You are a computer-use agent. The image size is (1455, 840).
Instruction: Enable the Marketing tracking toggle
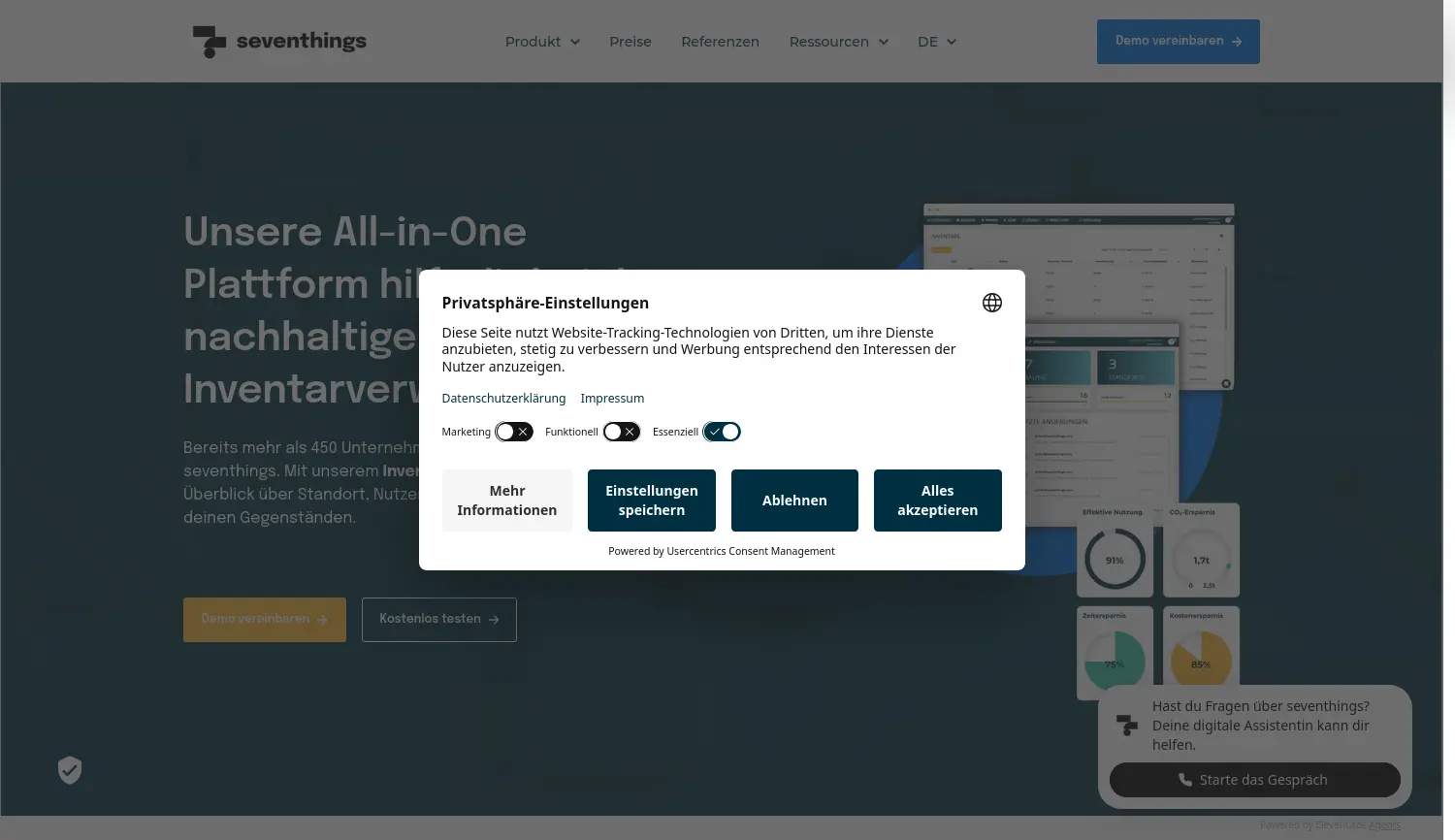[514, 431]
